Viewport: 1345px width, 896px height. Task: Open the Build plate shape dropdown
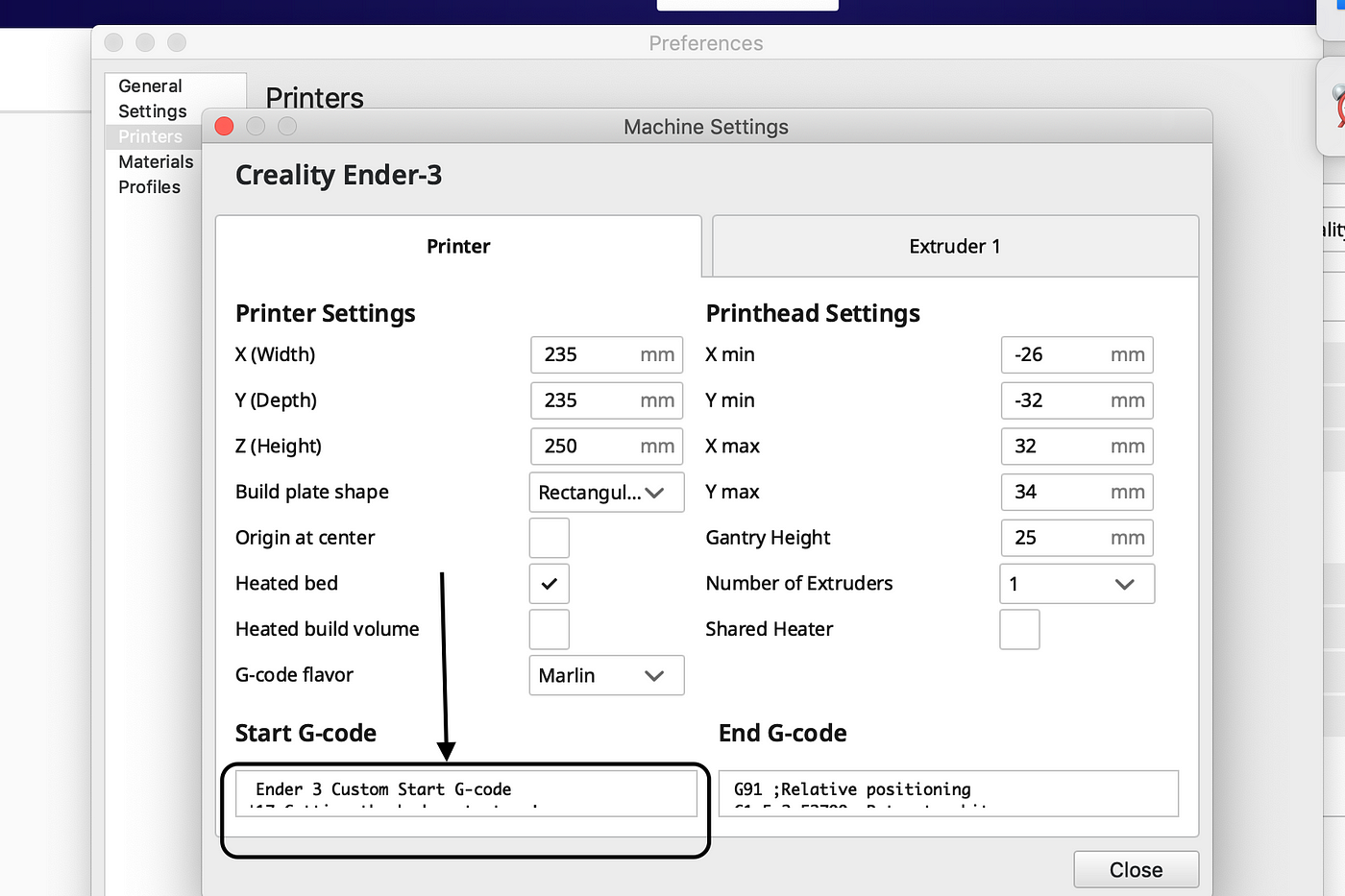coord(606,492)
